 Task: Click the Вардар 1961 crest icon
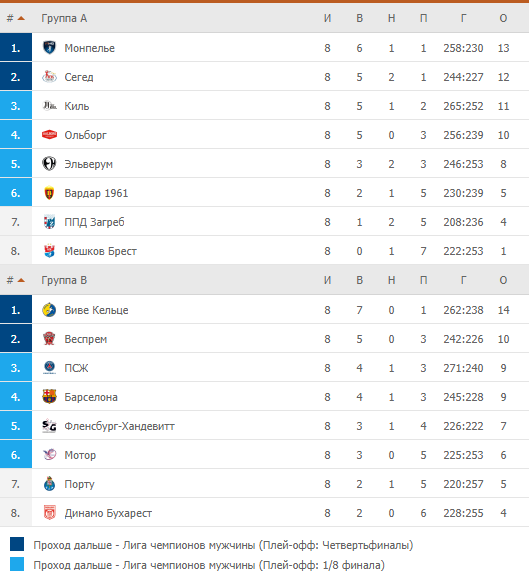coord(49,193)
